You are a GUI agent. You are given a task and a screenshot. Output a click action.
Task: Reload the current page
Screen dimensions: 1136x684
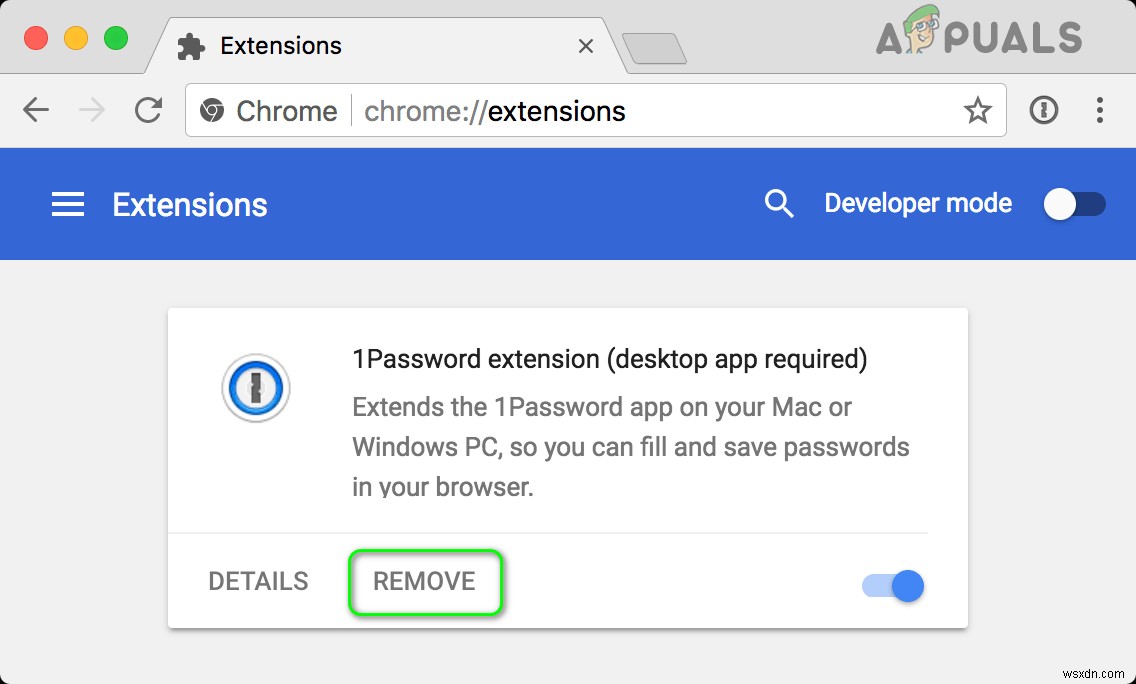(x=148, y=110)
